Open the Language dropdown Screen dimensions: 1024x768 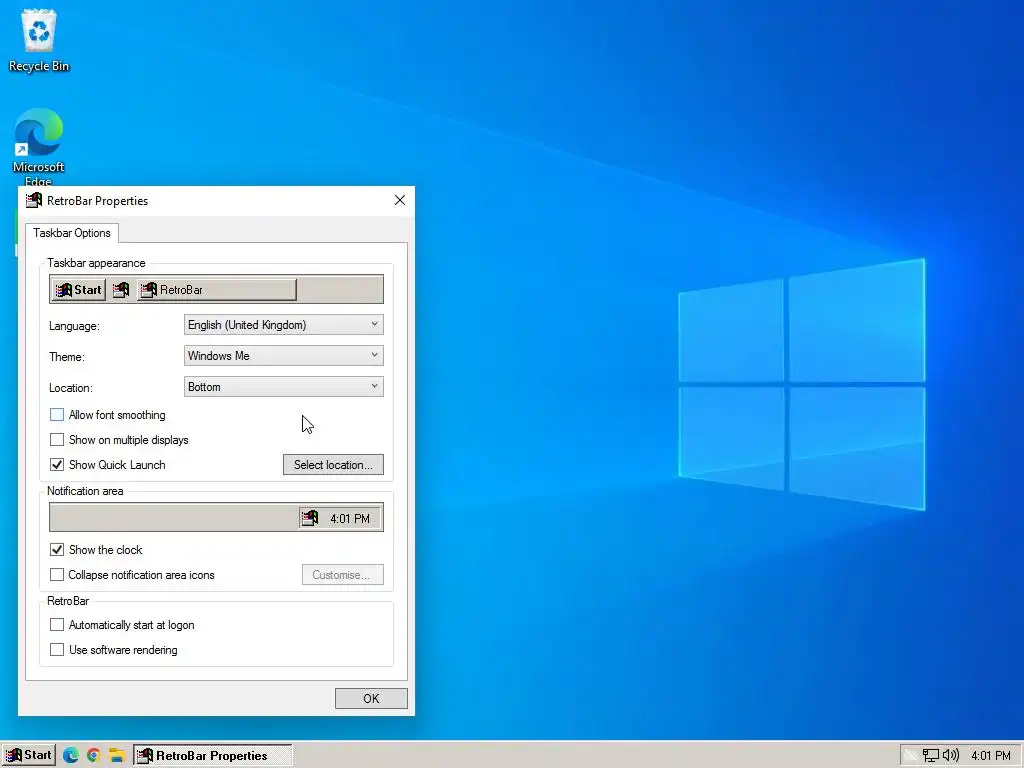(x=283, y=325)
